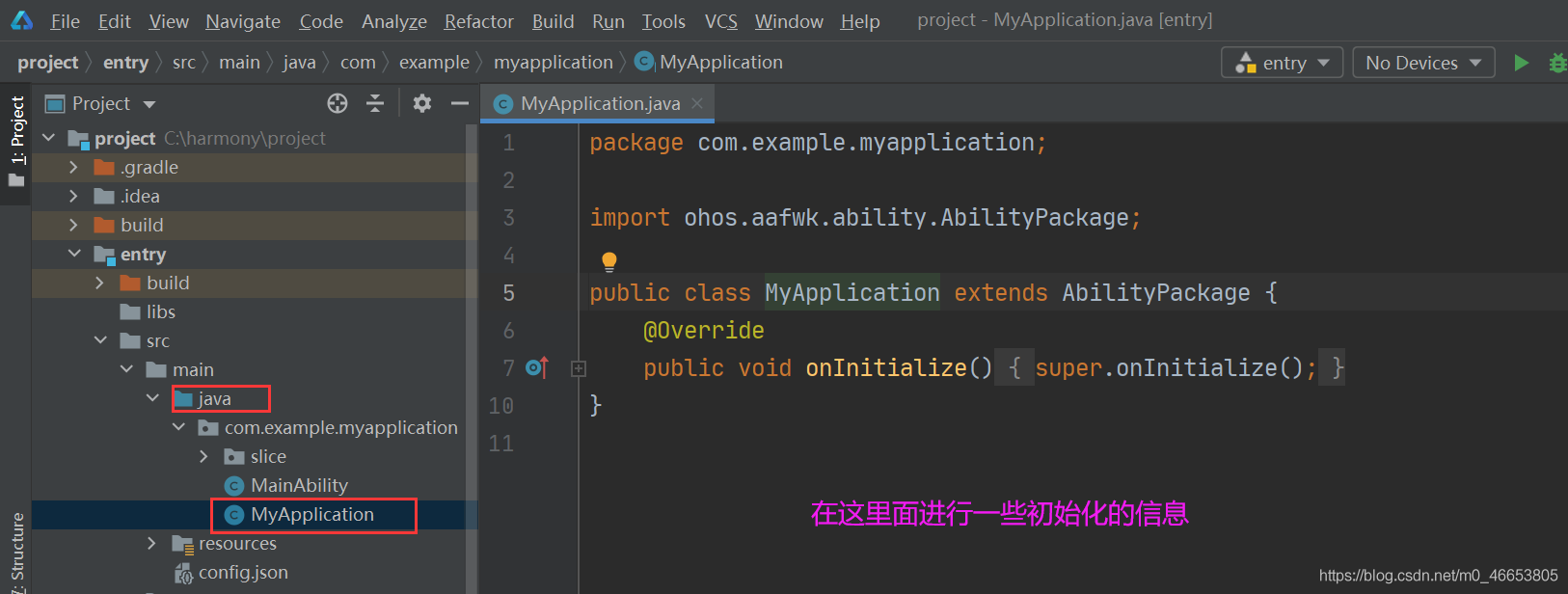Click the Project panel vertical scrollbar

472,357
